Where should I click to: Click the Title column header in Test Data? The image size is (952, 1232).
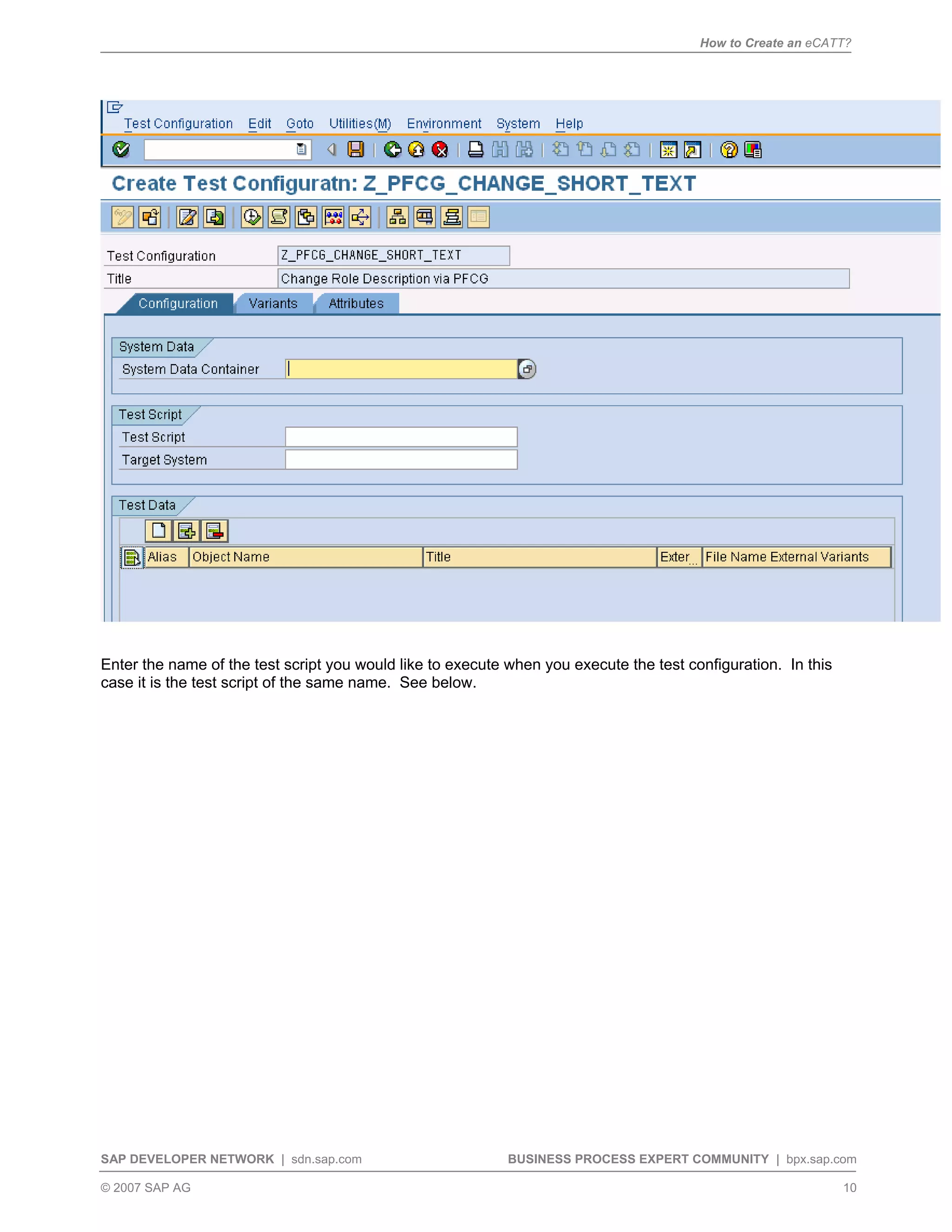click(x=540, y=557)
